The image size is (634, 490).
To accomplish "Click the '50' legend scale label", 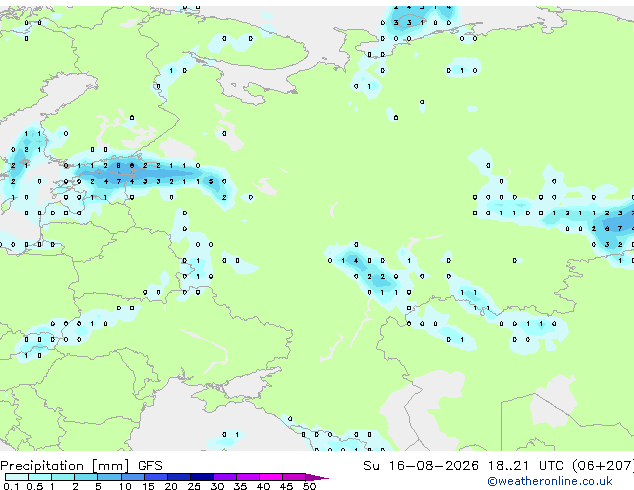I will tap(309, 486).
